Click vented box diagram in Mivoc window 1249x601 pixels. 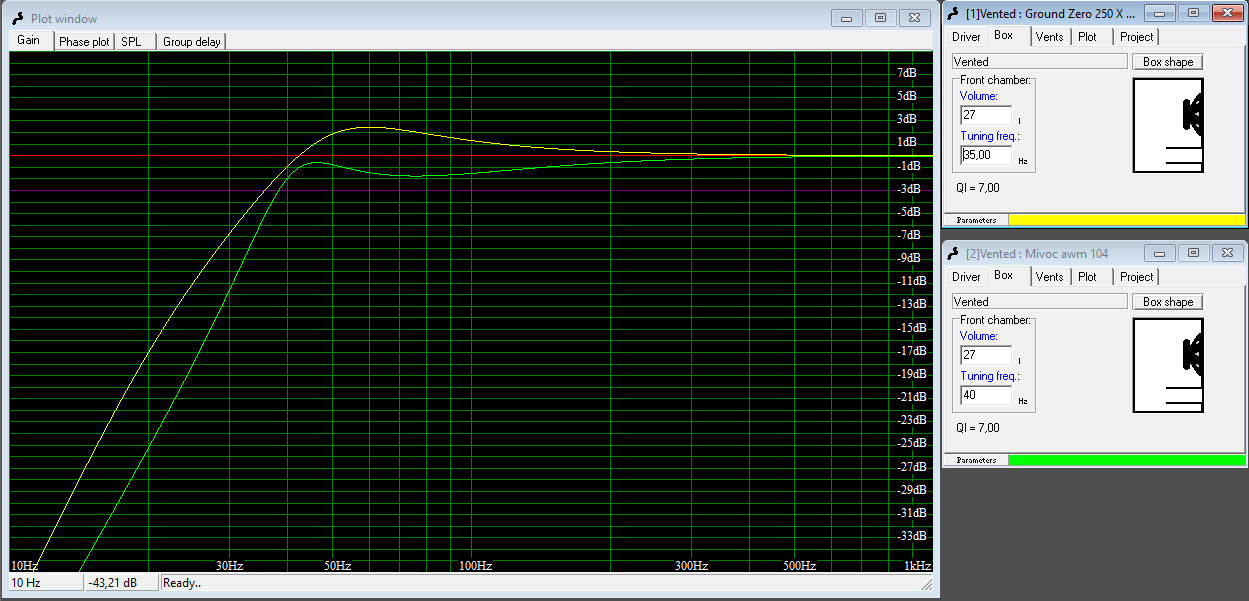(1168, 365)
